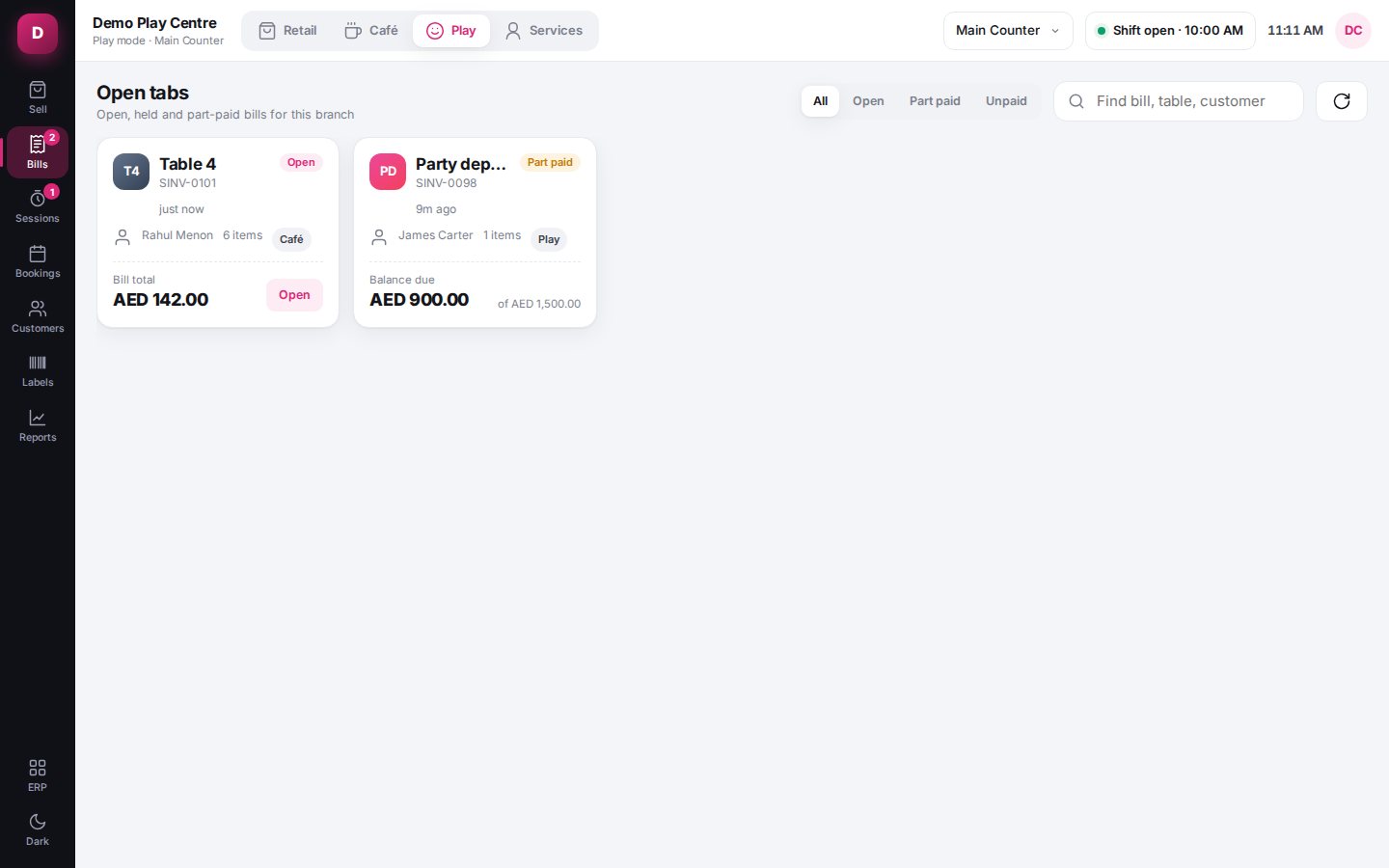Click the Play tag on Party card

point(549,239)
